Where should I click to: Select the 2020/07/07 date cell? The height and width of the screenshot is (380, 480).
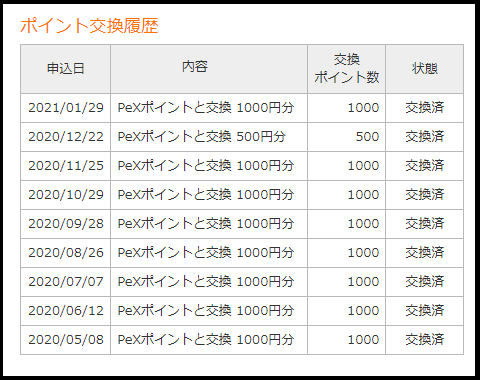click(x=65, y=282)
